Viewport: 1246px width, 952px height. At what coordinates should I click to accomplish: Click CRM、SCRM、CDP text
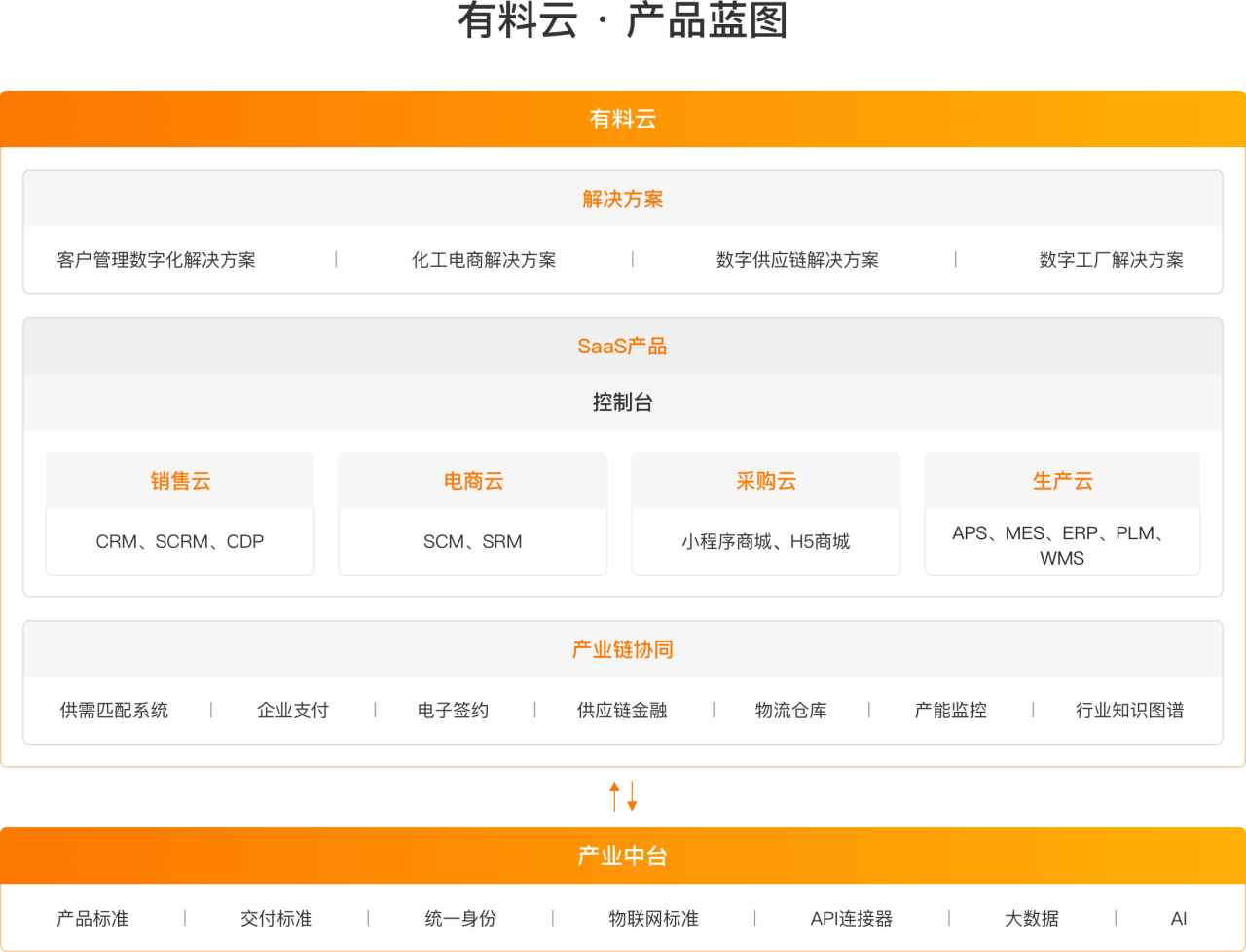180,542
